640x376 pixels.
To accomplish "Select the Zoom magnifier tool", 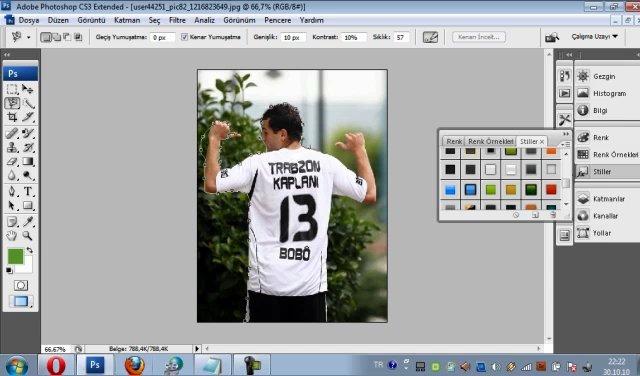I will pyautogui.click(x=27, y=236).
